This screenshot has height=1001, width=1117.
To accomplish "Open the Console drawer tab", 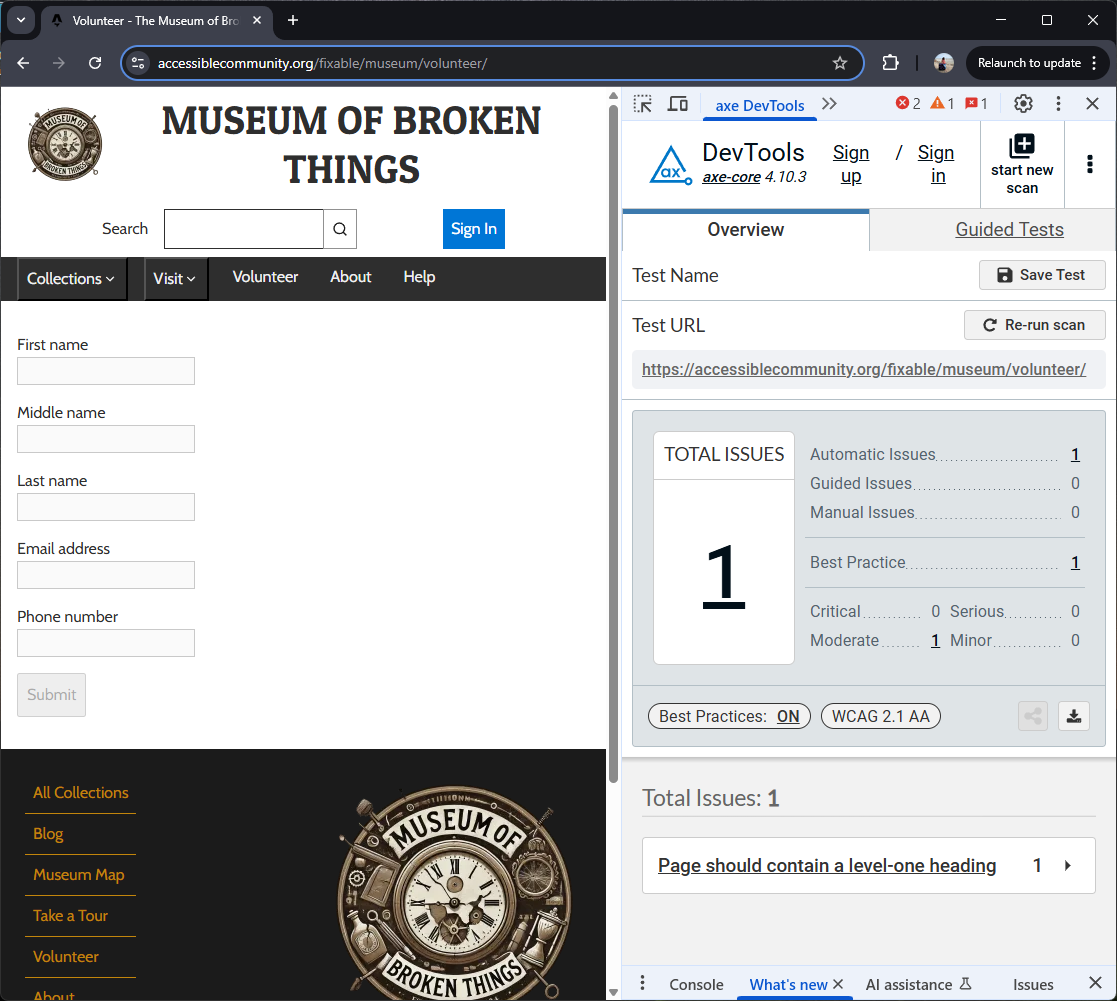I will click(696, 985).
